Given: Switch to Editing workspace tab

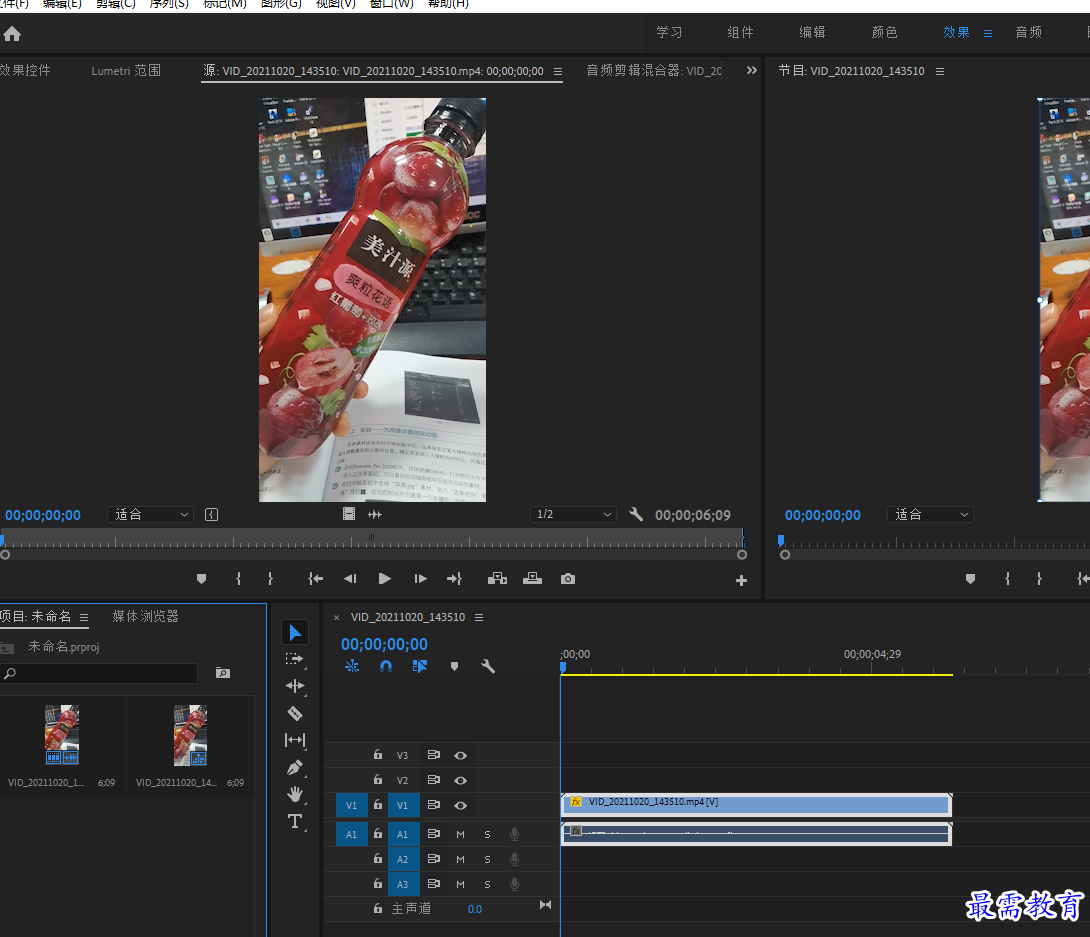Looking at the screenshot, I should tap(812, 32).
